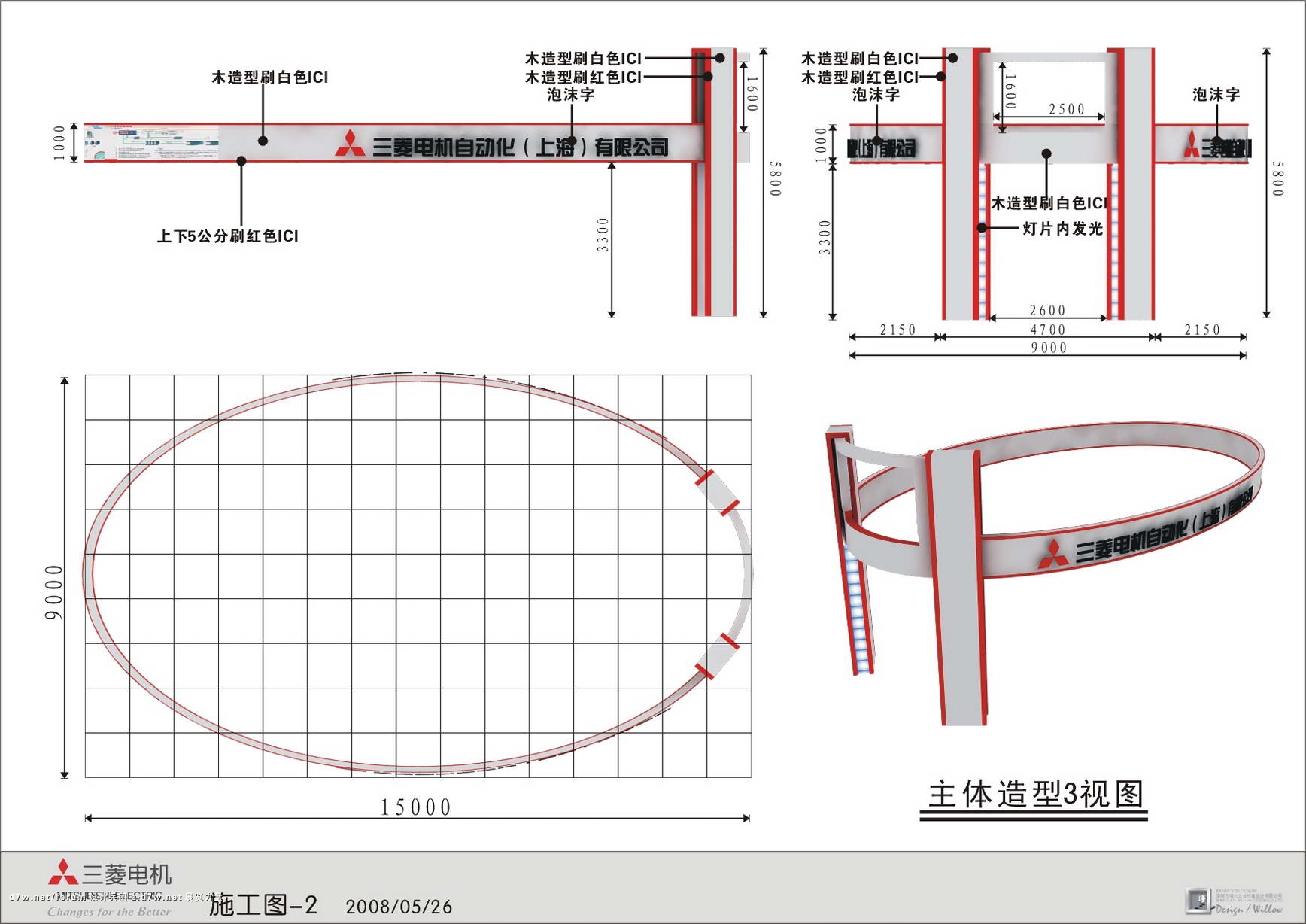Click the Mitsubishi logo on the side elevation banner
The width and height of the screenshot is (1306, 924).
coord(350,144)
